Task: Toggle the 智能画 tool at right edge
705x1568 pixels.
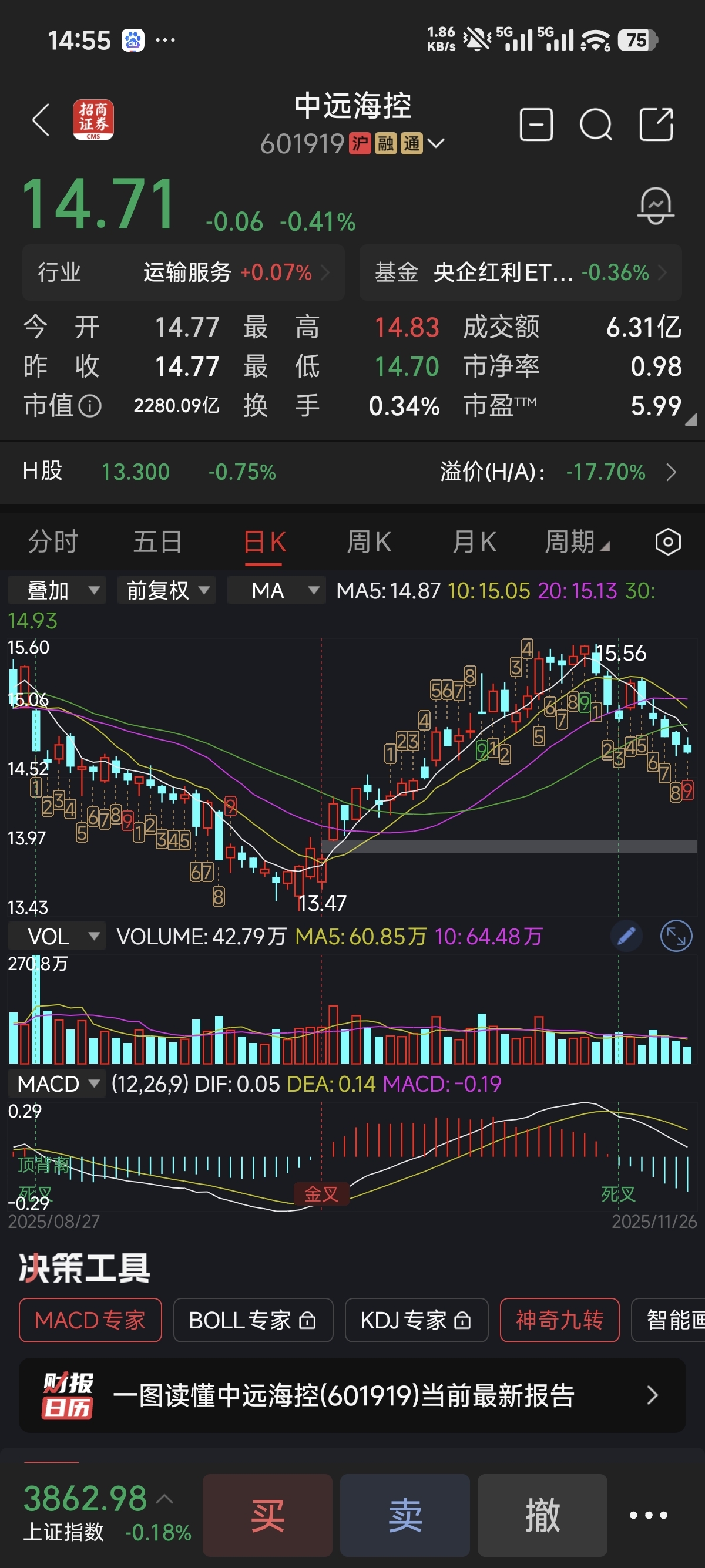Action: click(x=669, y=1320)
